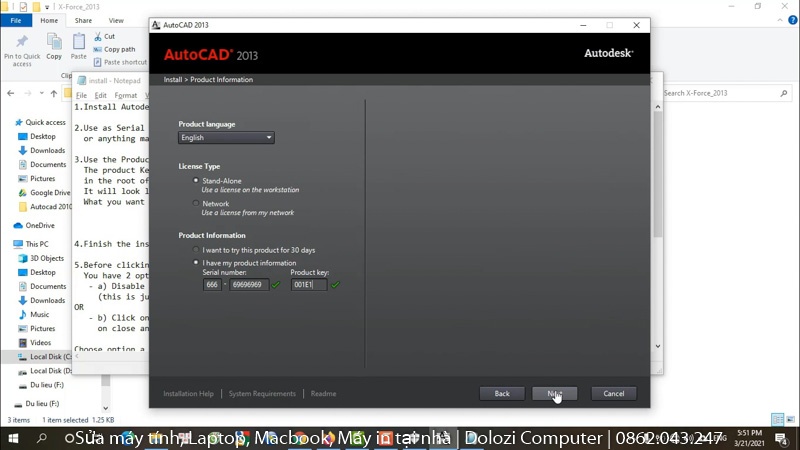Click the taskbar search magnifier icon

coord(42,438)
